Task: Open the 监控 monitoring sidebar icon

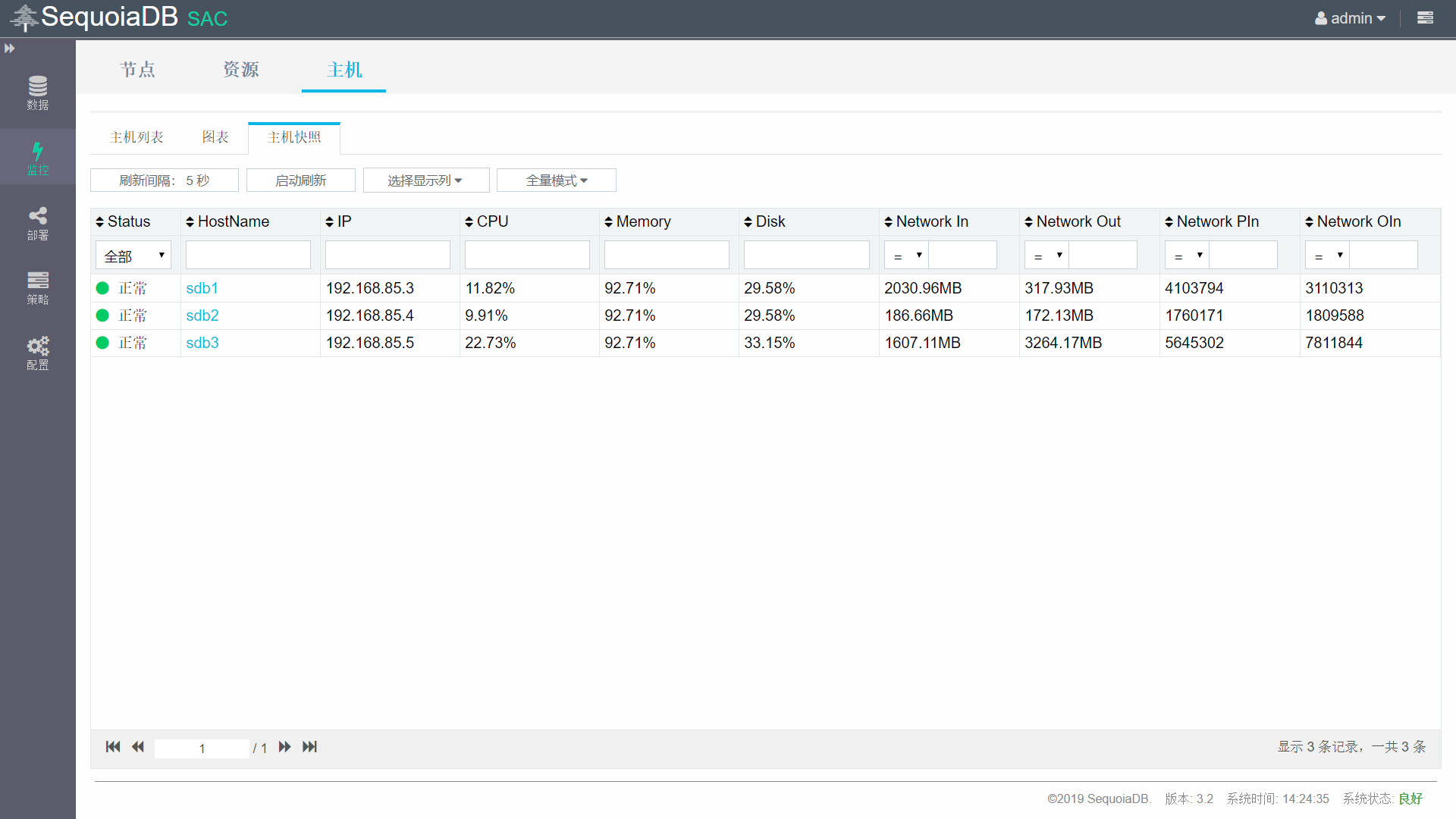Action: pos(37,158)
